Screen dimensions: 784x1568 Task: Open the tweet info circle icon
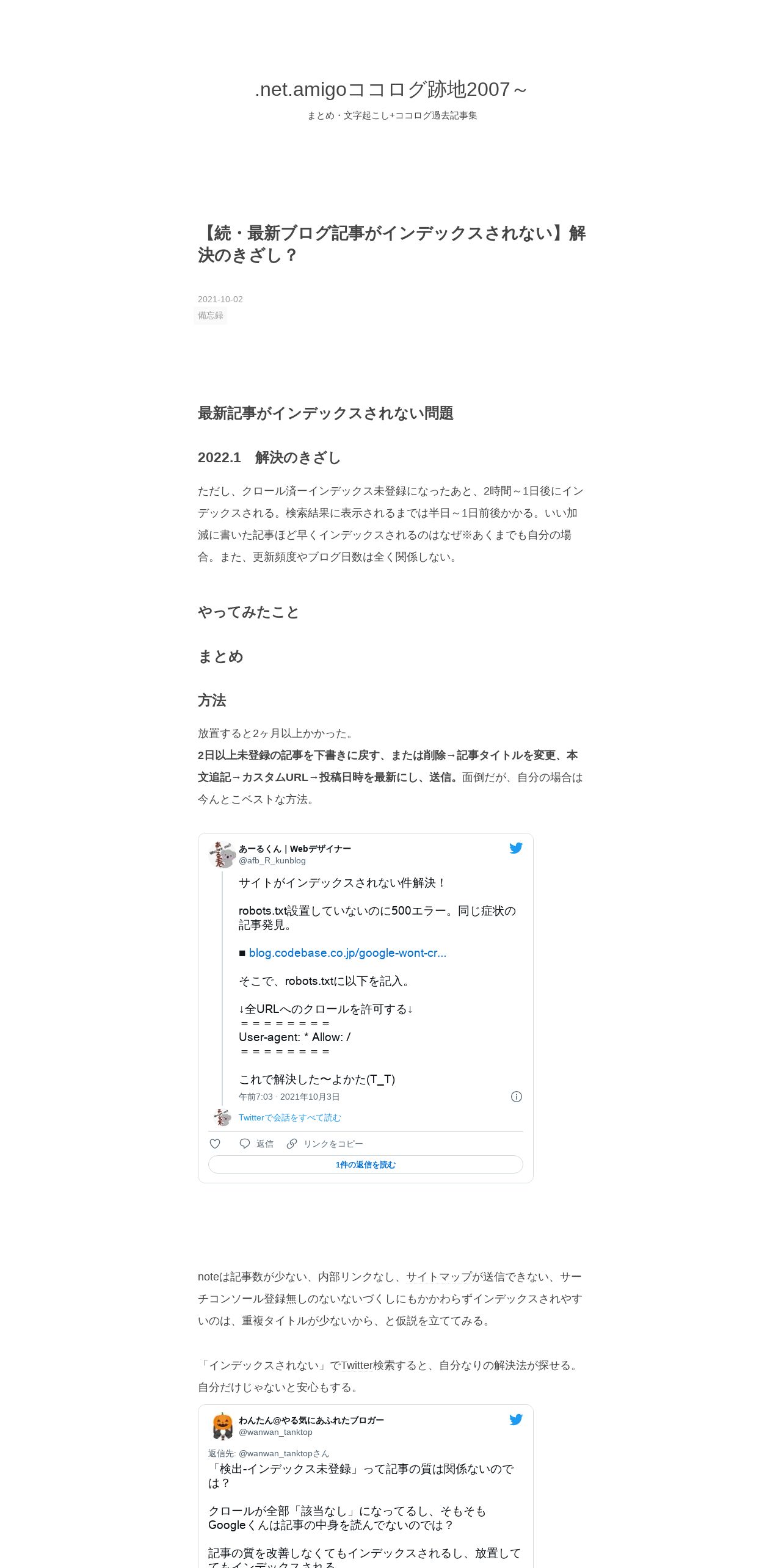point(517,1097)
